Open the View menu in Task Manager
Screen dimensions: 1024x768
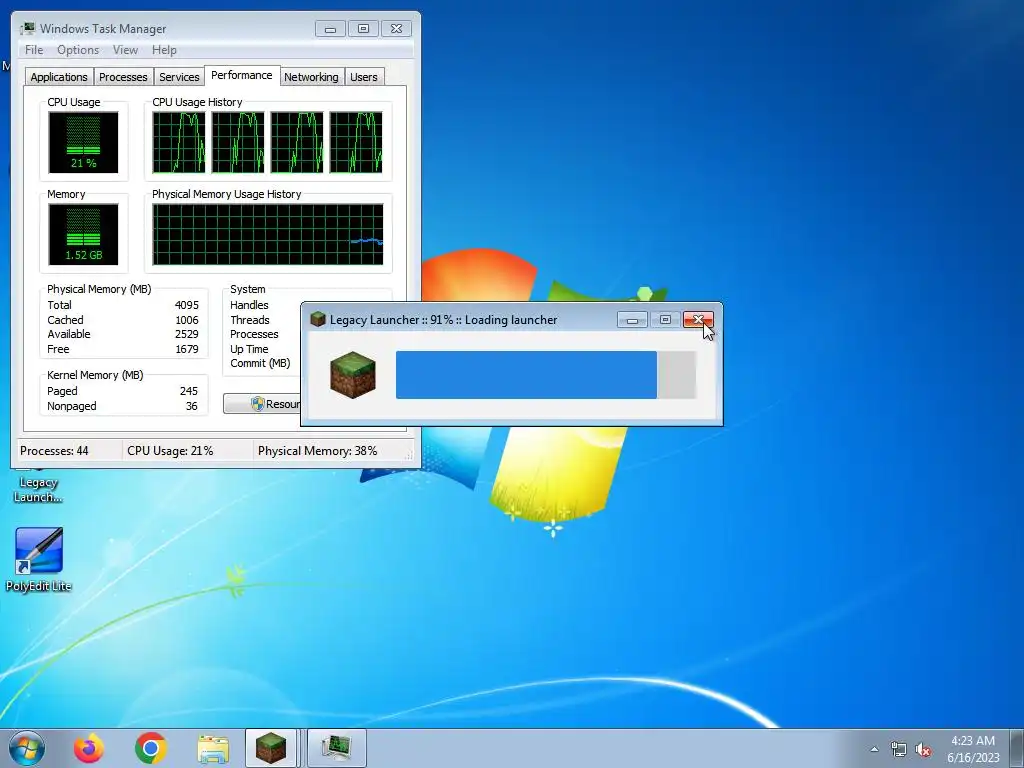click(x=125, y=50)
